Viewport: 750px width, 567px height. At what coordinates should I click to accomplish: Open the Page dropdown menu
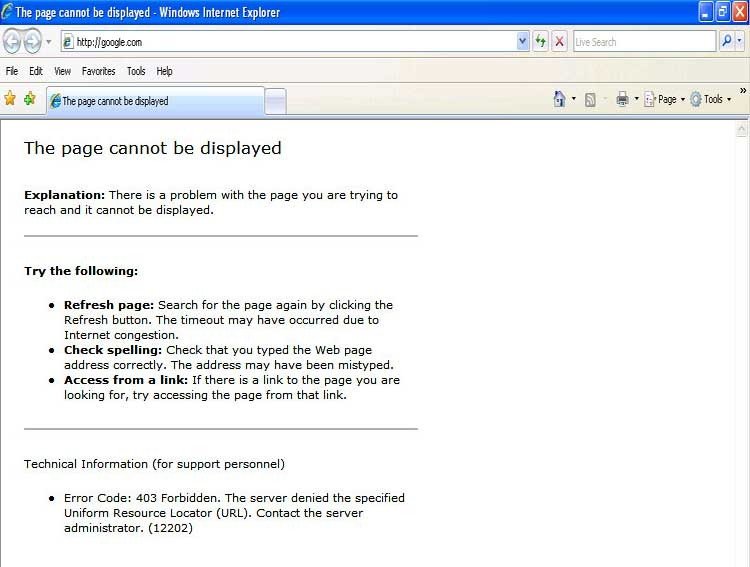(x=665, y=99)
